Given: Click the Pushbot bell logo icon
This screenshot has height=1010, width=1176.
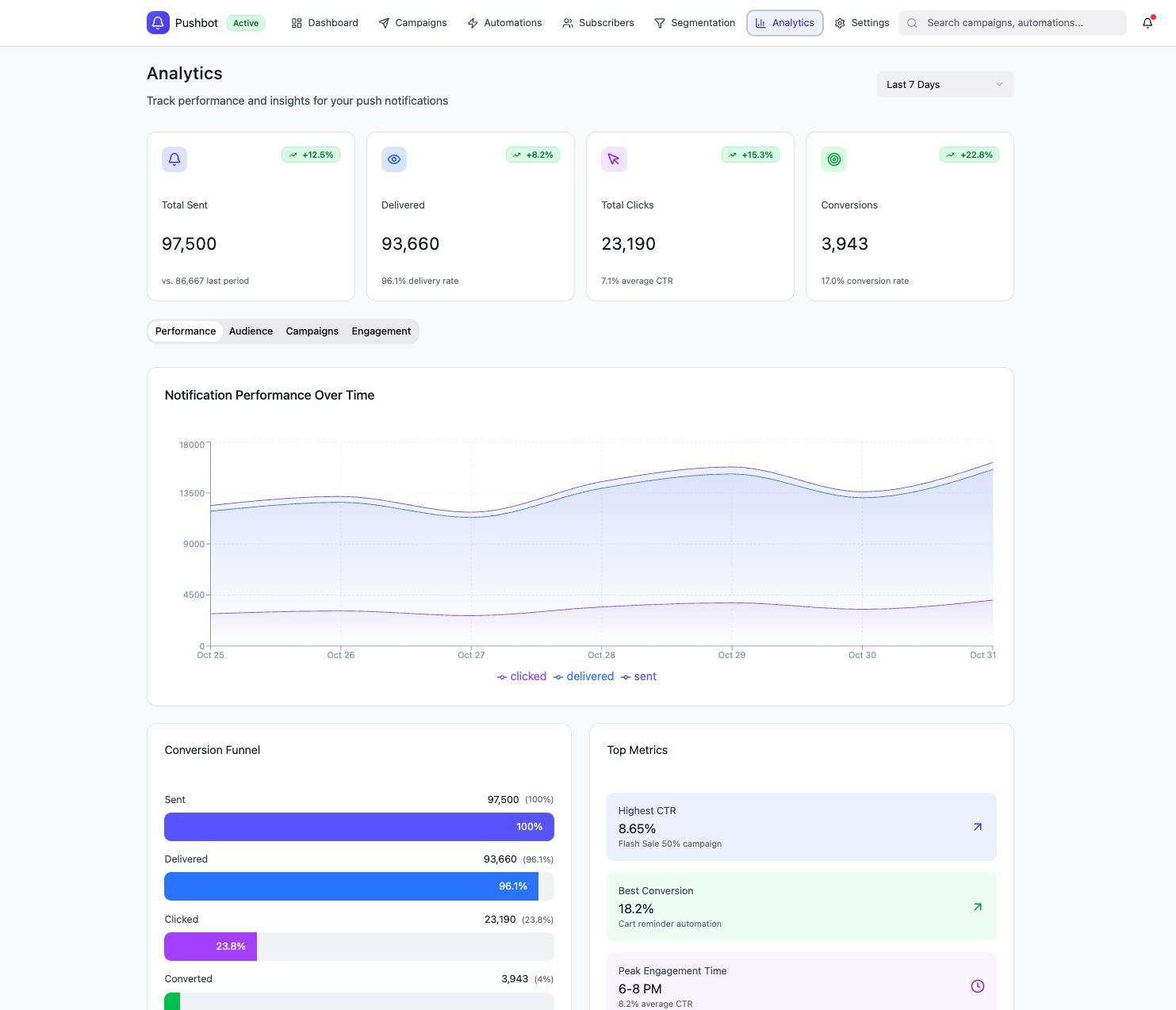Looking at the screenshot, I should point(158,23).
